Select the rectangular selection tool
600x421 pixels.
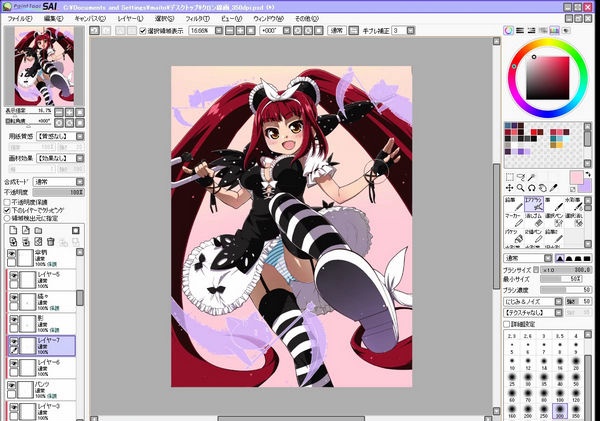(x=511, y=178)
